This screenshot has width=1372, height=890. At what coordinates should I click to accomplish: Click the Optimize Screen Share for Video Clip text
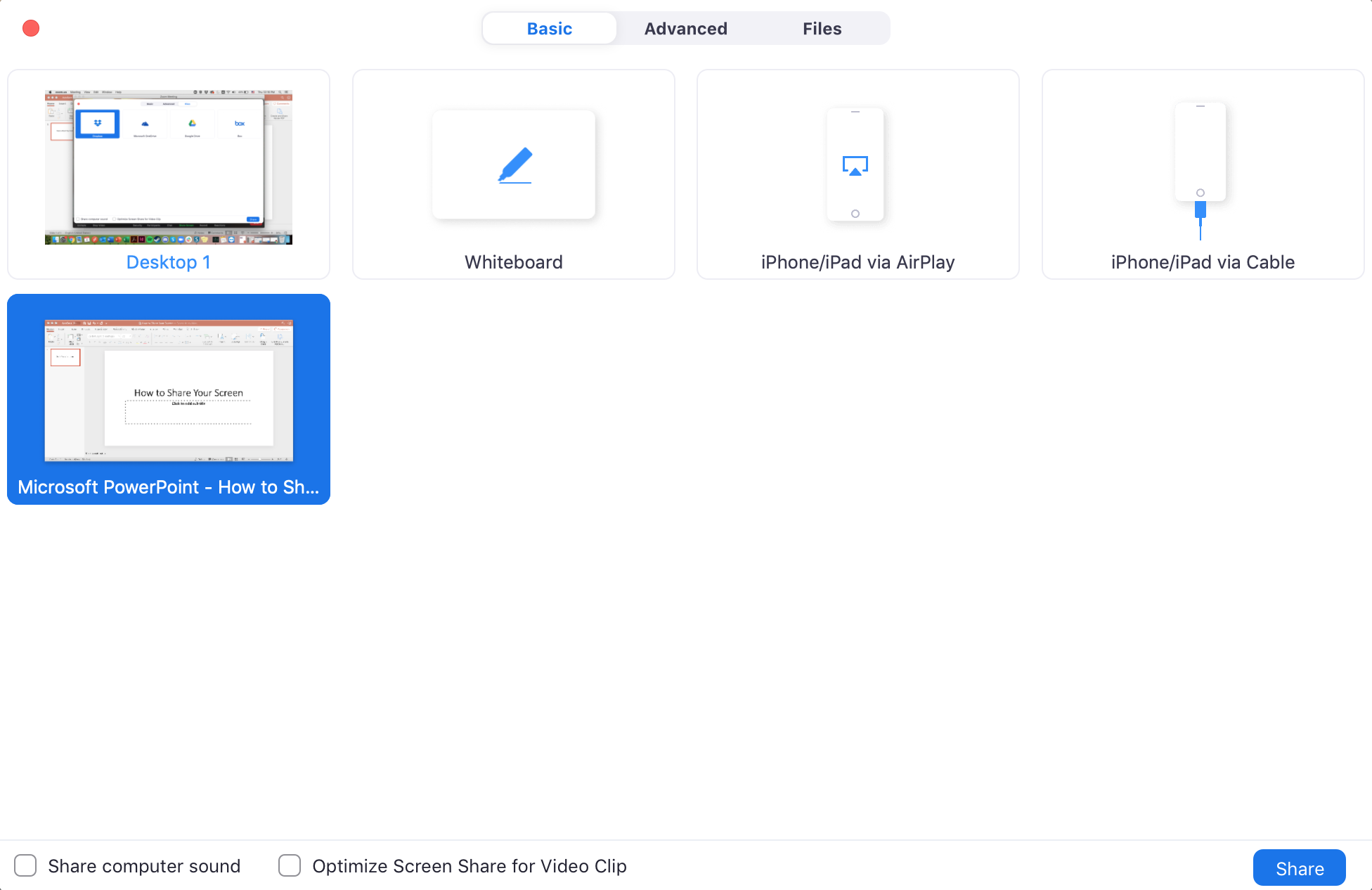pyautogui.click(x=469, y=866)
